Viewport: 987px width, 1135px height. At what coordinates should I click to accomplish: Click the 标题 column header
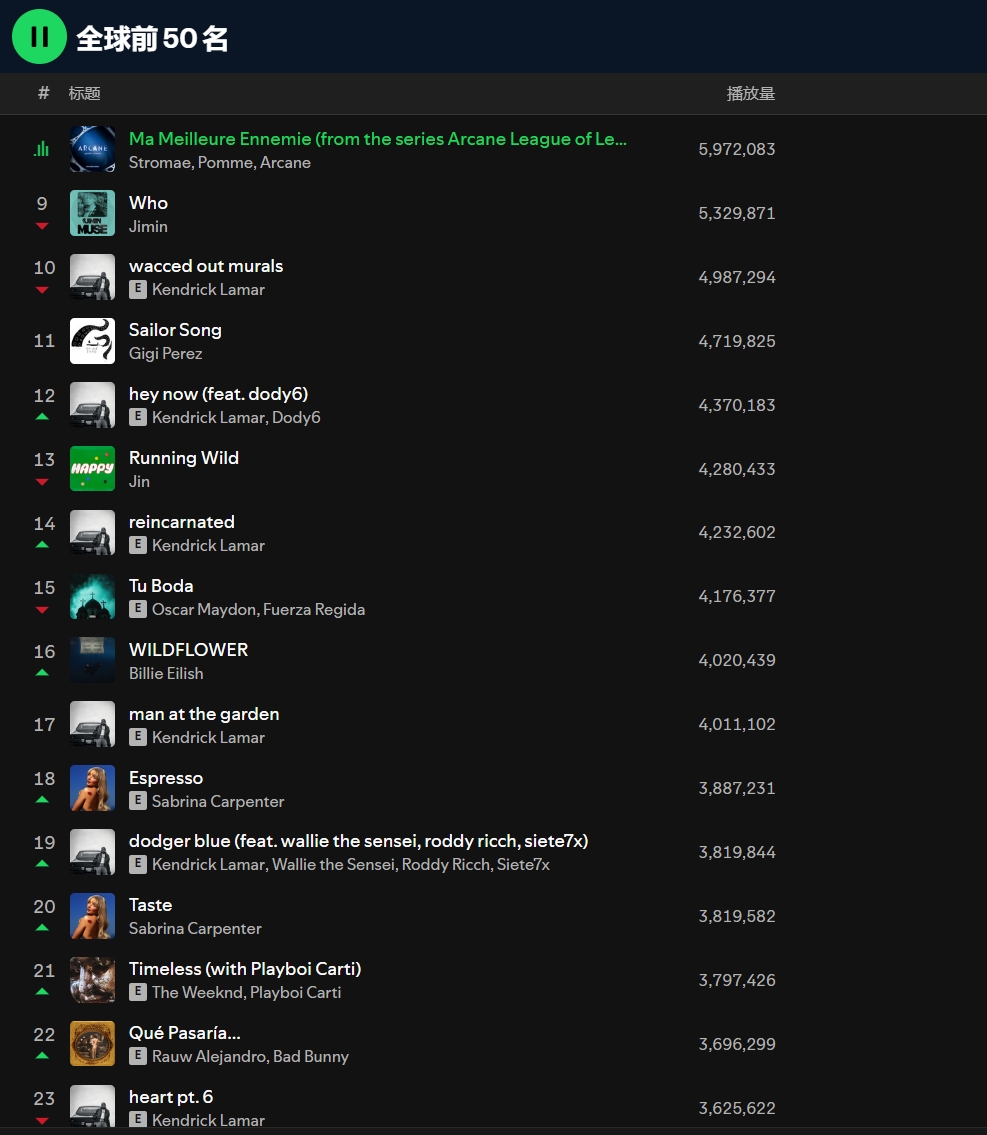tap(84, 93)
